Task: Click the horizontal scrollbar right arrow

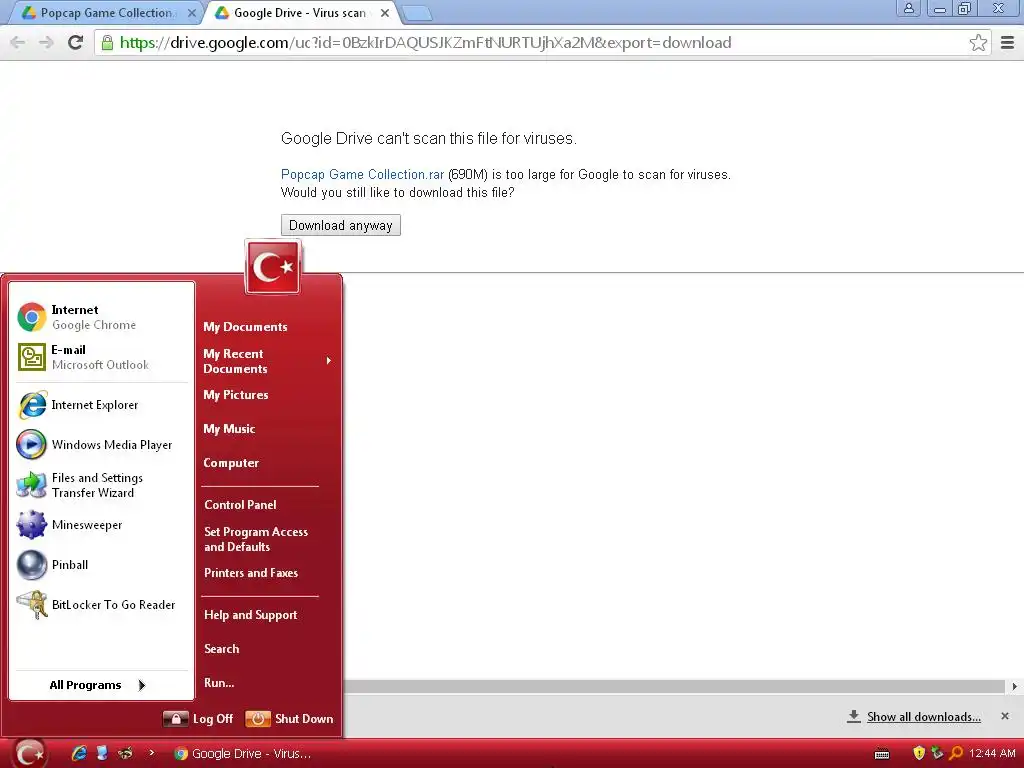Action: [x=1014, y=686]
